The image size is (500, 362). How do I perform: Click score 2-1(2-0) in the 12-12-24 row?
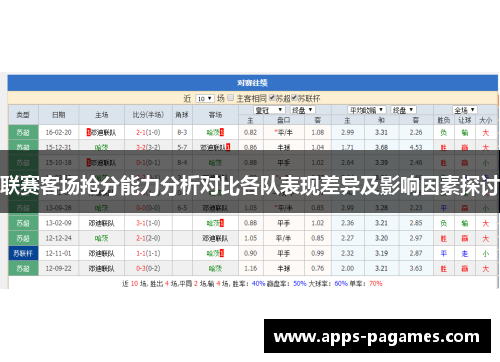[148, 238]
